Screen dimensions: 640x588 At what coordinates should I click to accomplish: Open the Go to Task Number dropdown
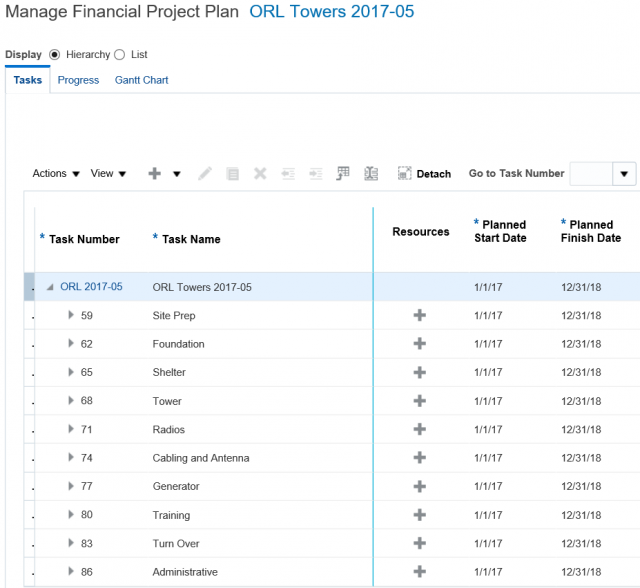click(624, 174)
